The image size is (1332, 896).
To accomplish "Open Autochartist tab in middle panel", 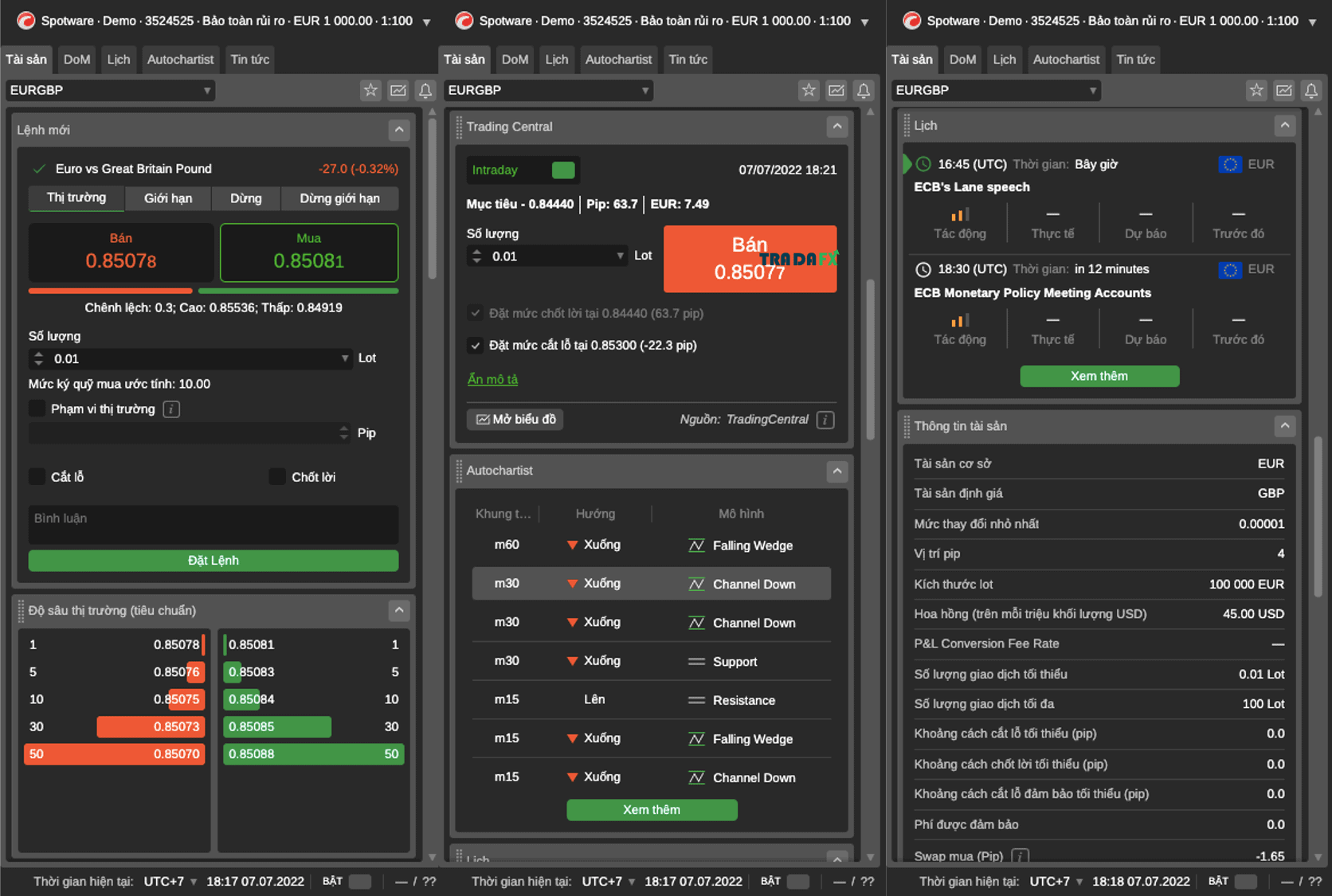I will [618, 59].
